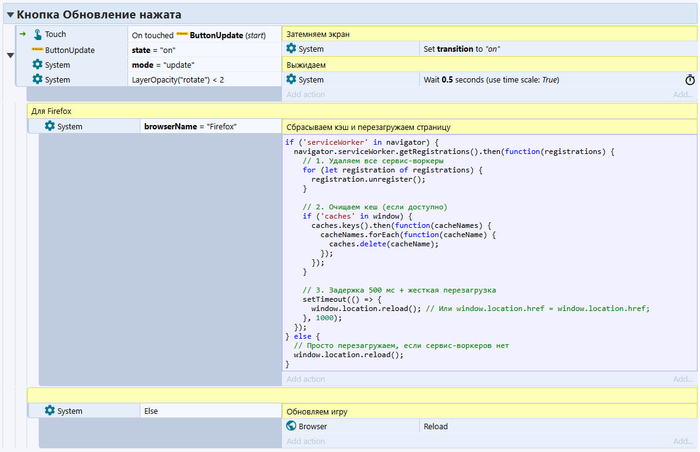This screenshot has height=452, width=700.
Task: Click Add action under Browser Reload
Action: tap(306, 441)
